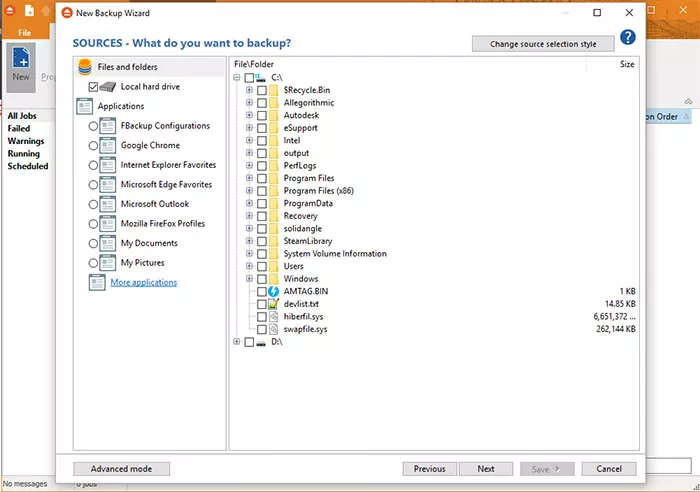The height and width of the screenshot is (492, 700).
Task: Click the Mozilla FireFox Profiles icon
Action: [x=108, y=224]
